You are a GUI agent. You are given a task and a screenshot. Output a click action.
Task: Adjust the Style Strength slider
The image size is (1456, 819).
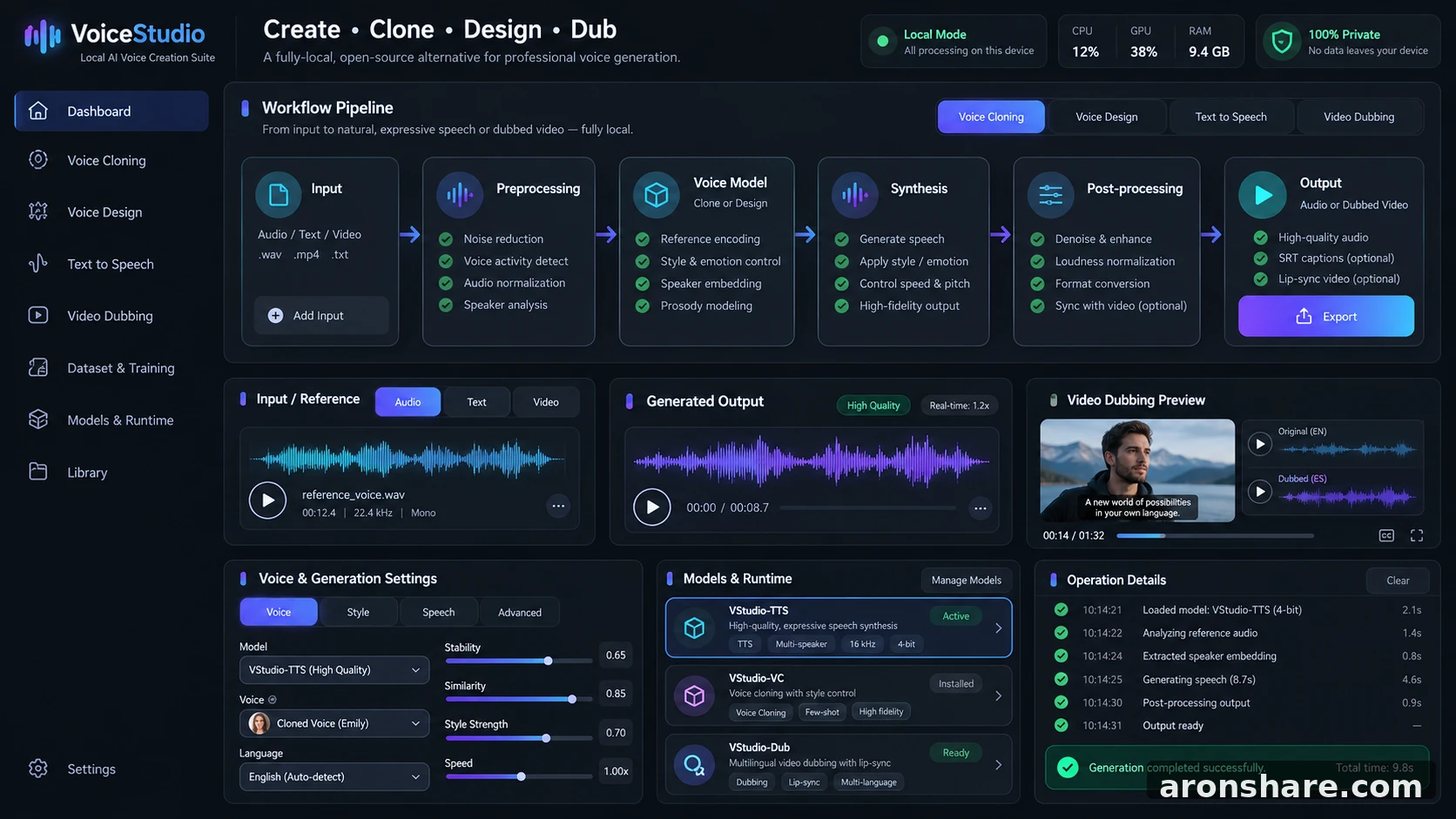(518, 738)
